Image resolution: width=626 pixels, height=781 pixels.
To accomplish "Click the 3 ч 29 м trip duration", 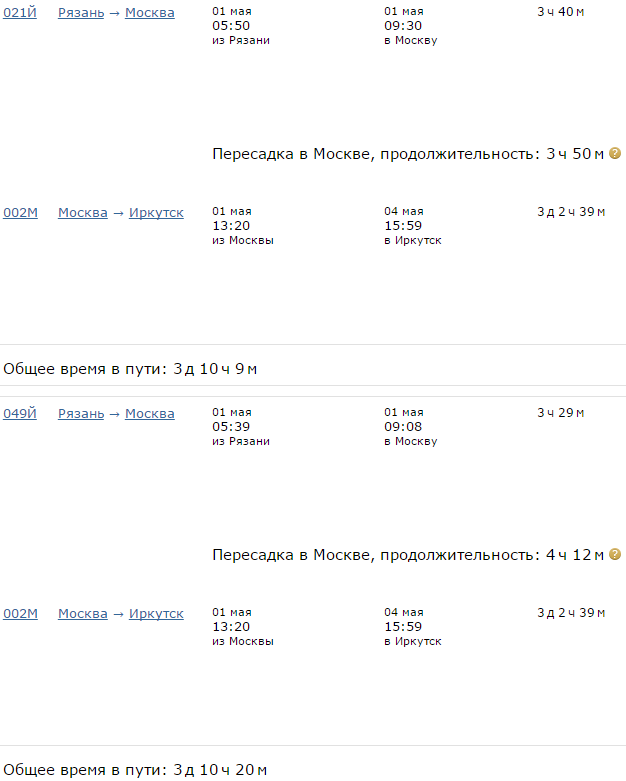I will (x=561, y=413).
